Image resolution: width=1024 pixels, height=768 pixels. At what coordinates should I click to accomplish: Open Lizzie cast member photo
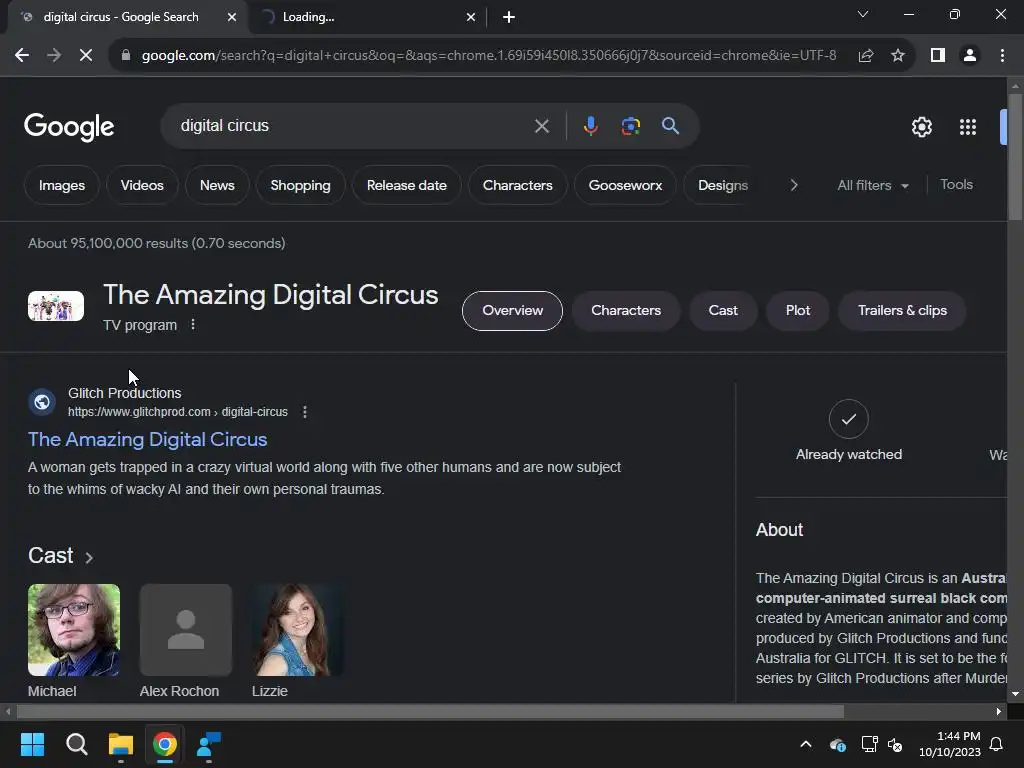298,630
